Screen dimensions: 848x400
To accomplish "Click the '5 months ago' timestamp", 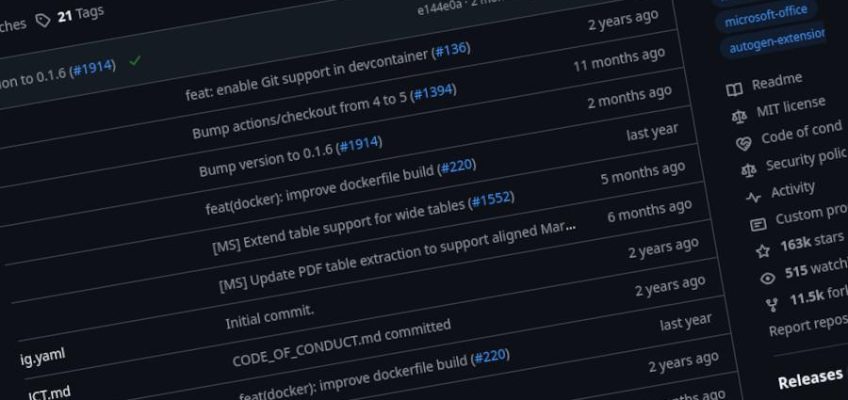I will click(x=643, y=174).
